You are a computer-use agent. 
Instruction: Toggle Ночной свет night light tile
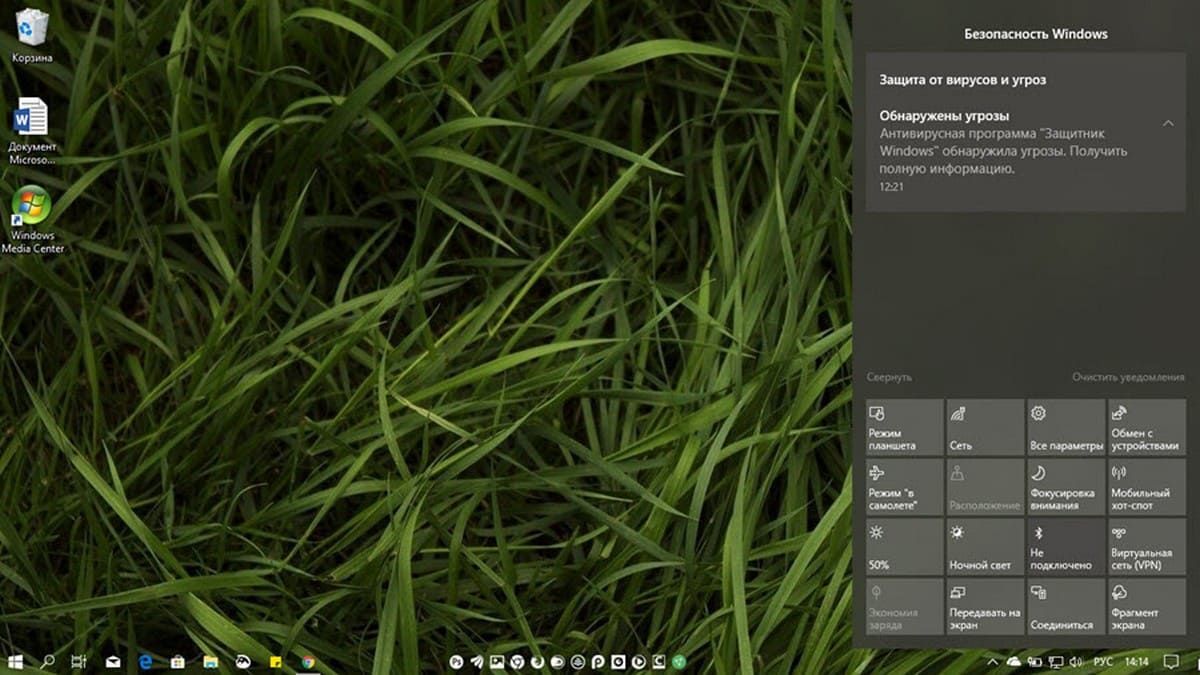point(985,546)
